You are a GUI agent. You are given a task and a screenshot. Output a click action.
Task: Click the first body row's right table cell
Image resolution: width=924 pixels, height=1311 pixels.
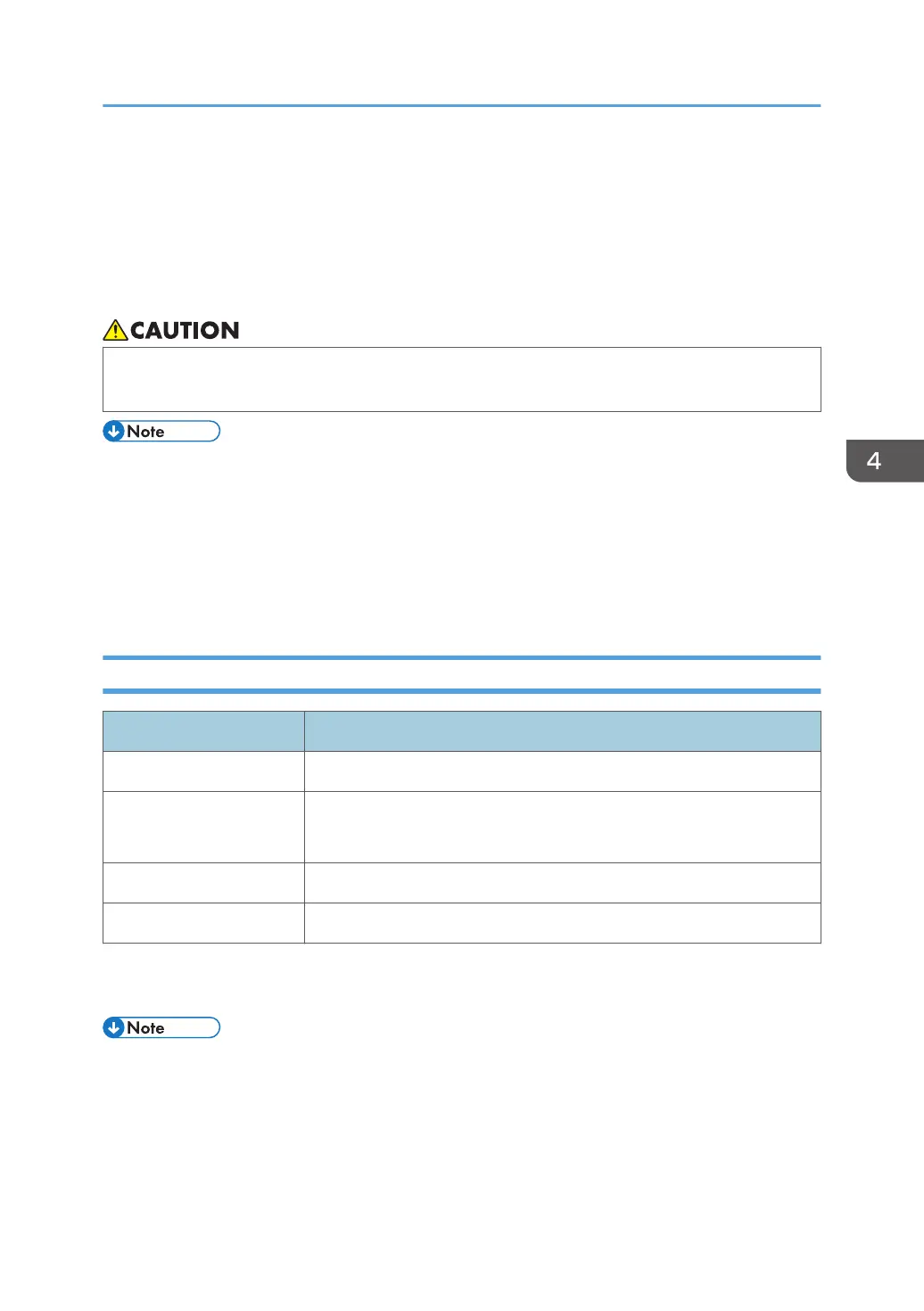click(562, 771)
